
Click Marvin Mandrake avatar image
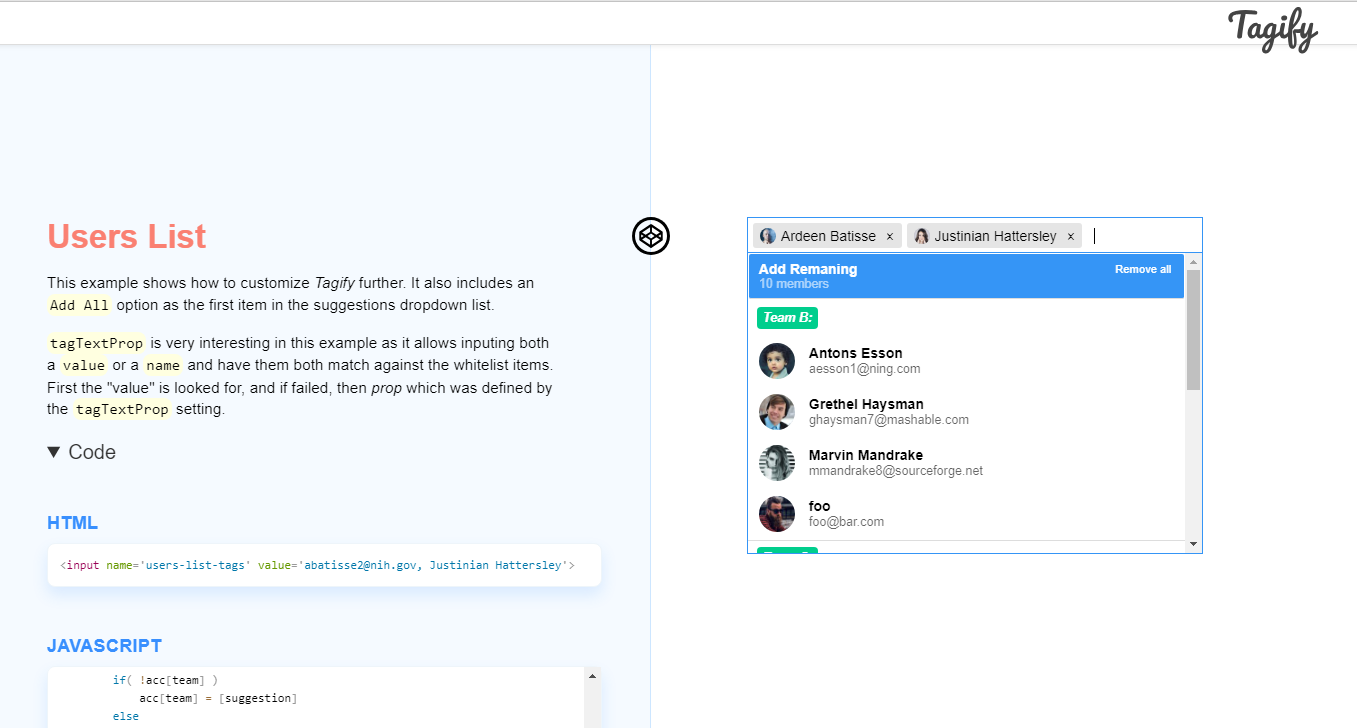point(777,463)
